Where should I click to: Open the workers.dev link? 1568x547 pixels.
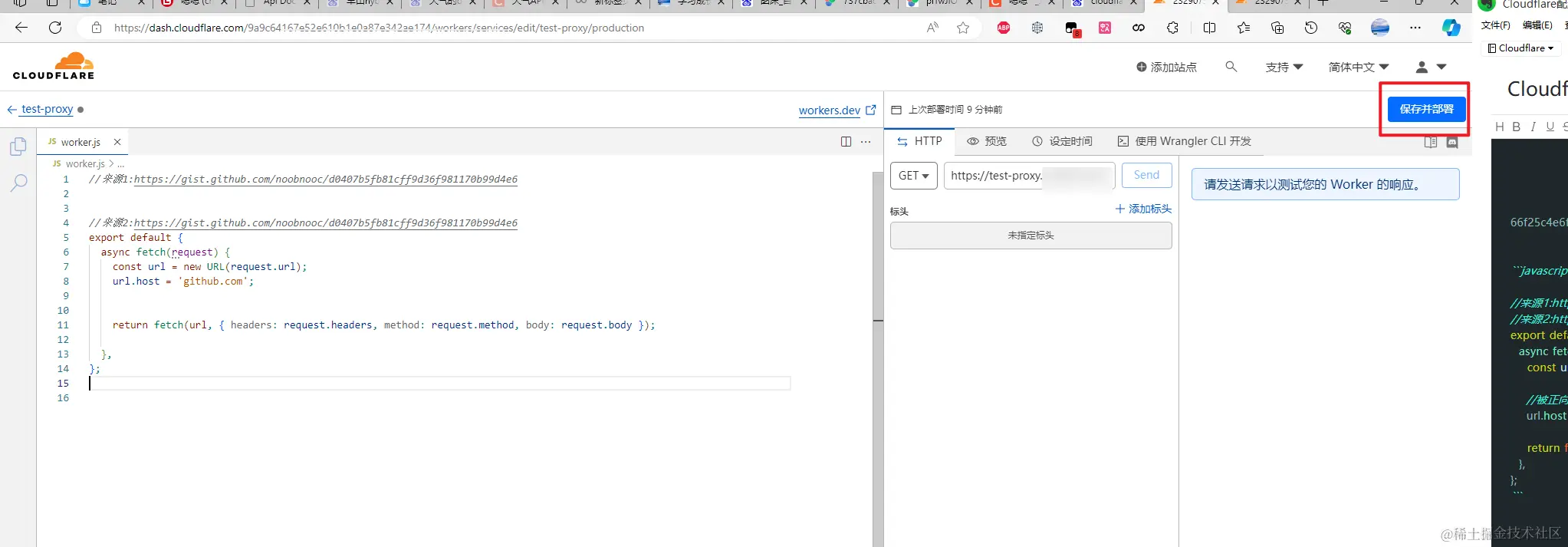coord(837,110)
